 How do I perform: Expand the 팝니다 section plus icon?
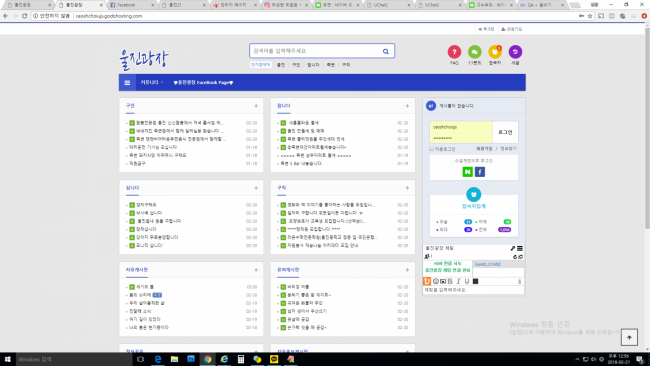pyautogui.click(x=407, y=106)
